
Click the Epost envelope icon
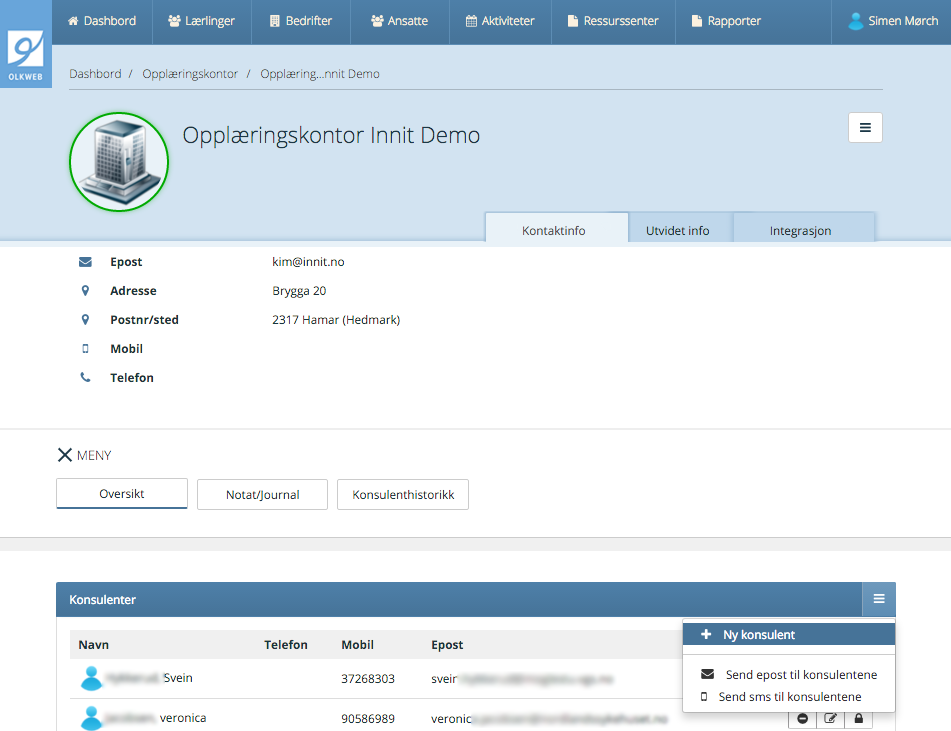[x=86, y=262]
